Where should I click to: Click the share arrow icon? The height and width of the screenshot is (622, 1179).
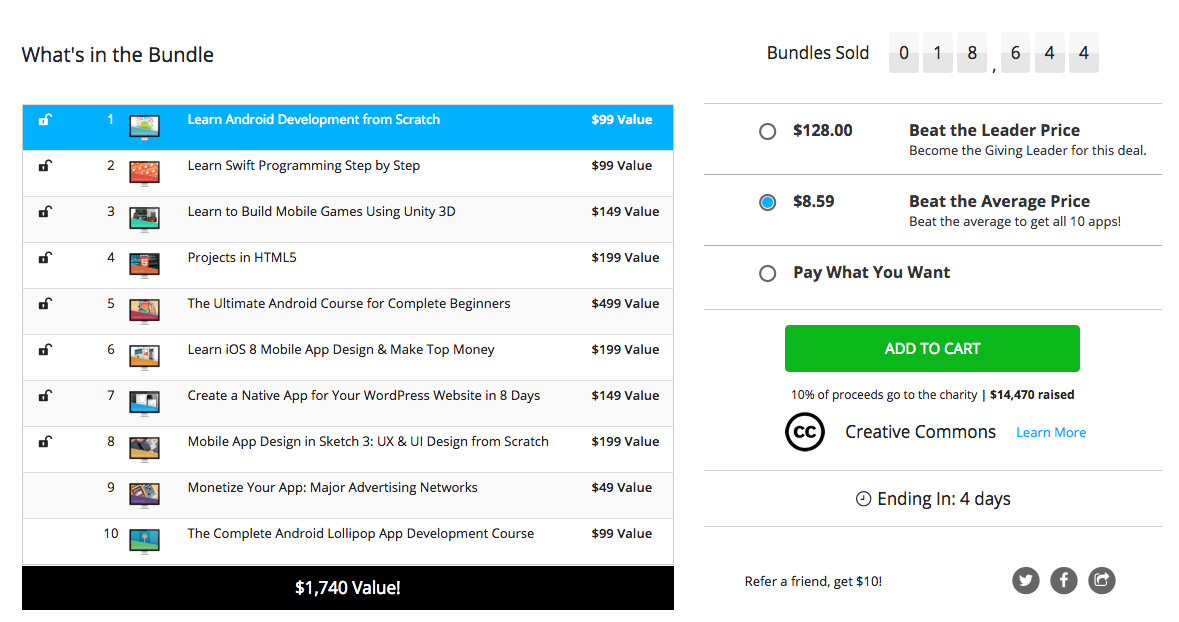[x=1101, y=580]
